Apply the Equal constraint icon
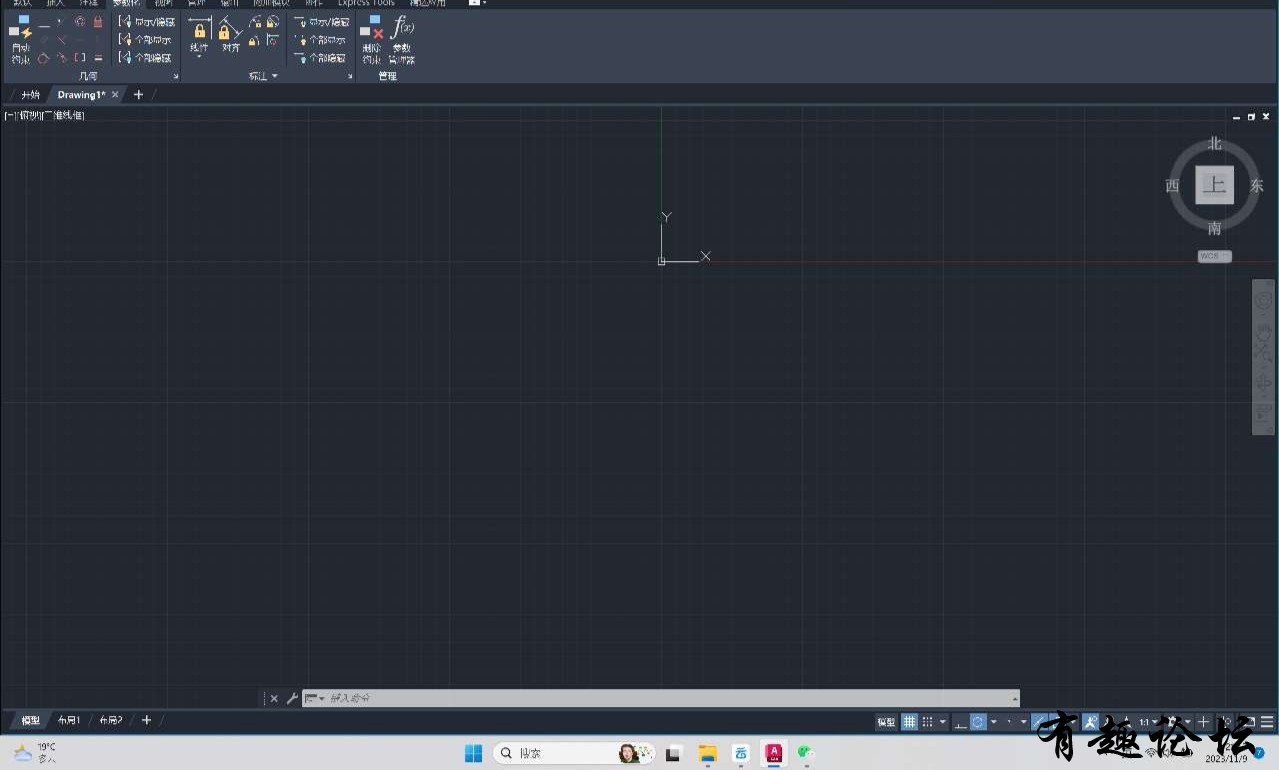Image resolution: width=1279 pixels, height=770 pixels. tap(97, 58)
